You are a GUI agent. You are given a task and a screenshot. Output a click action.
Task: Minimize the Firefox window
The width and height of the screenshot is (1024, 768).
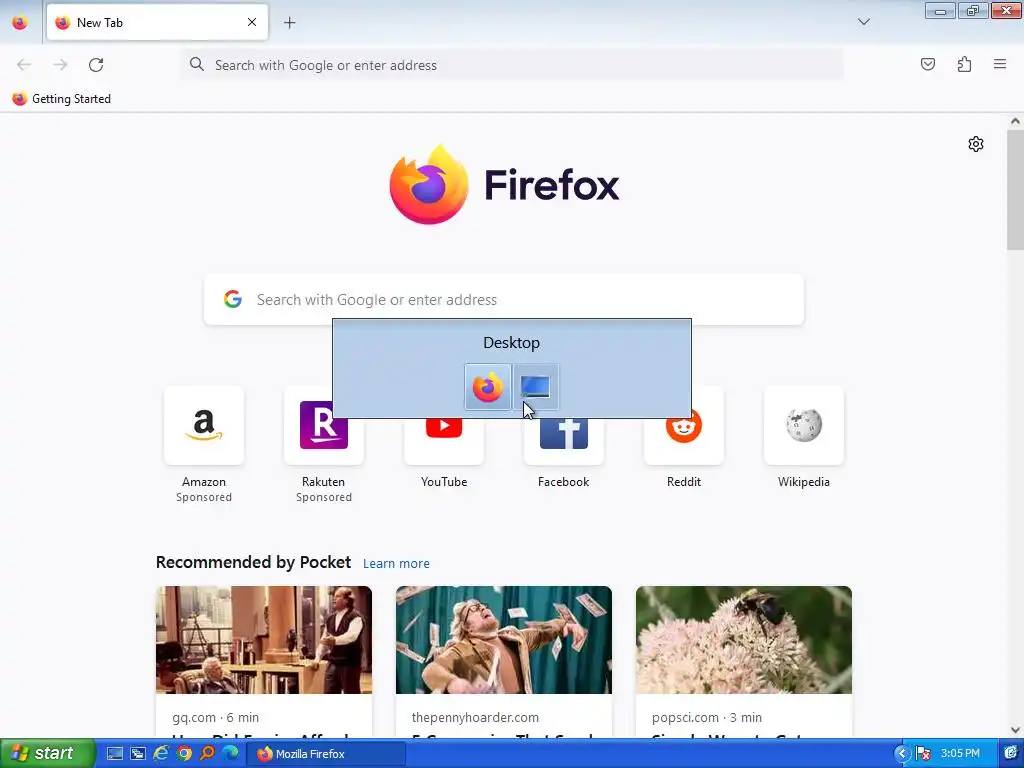tap(940, 11)
